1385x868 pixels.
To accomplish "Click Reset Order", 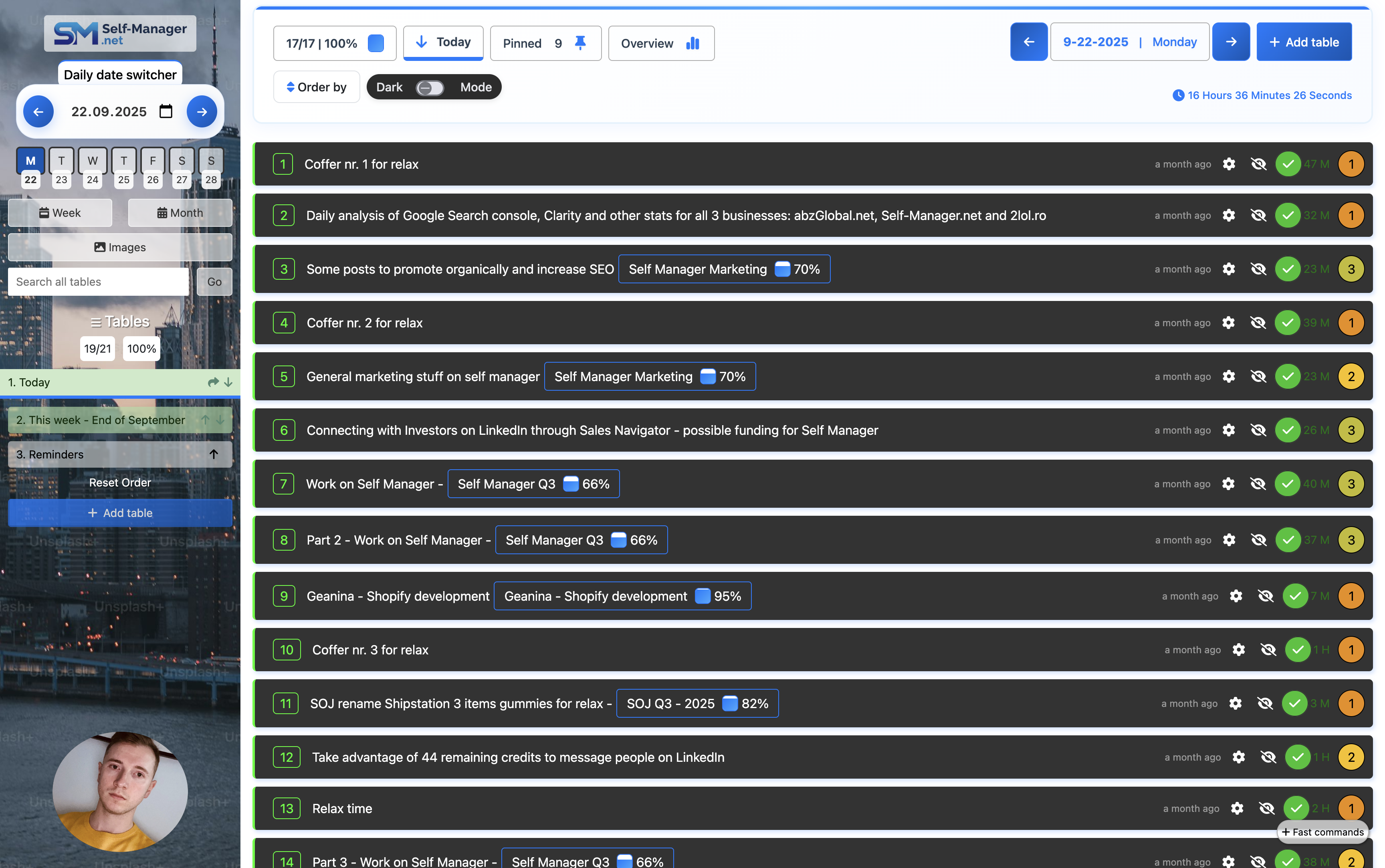I will pyautogui.click(x=119, y=482).
